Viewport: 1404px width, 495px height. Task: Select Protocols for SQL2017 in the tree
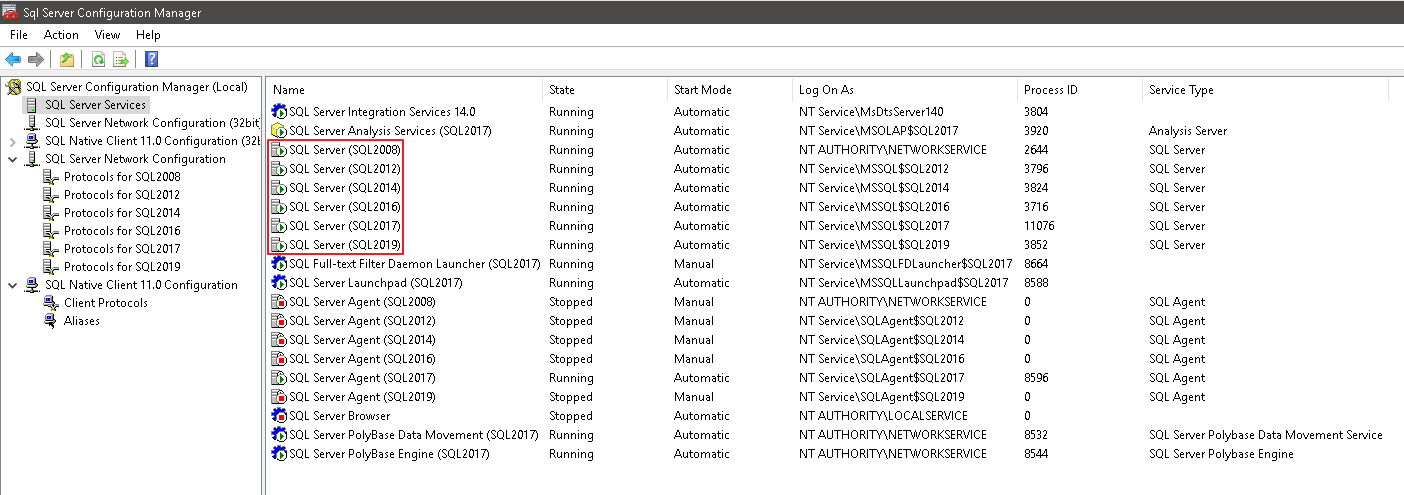click(x=122, y=249)
